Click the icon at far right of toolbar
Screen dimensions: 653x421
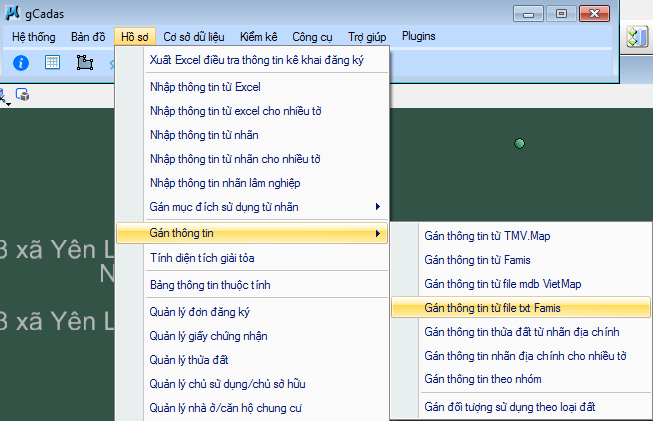coord(637,39)
